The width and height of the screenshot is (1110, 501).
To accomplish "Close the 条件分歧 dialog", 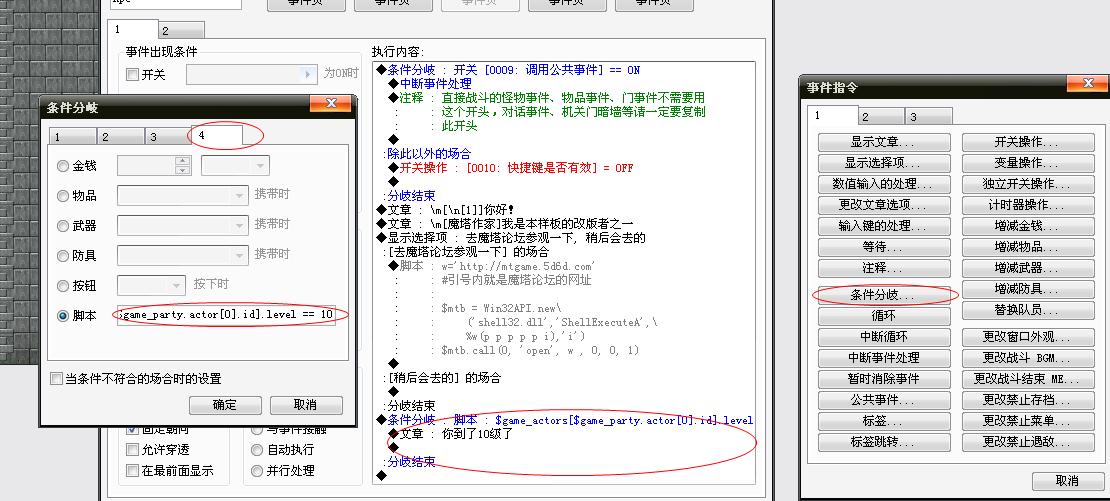I will 331,105.
